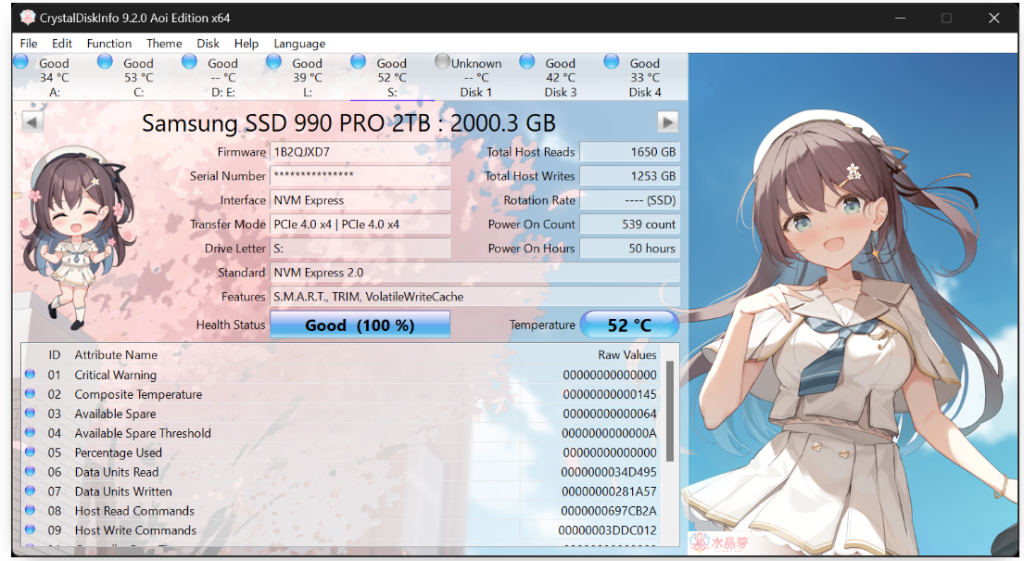The height and width of the screenshot is (561, 1024).
Task: Click Host Read Commands status dot
Action: (x=30, y=510)
